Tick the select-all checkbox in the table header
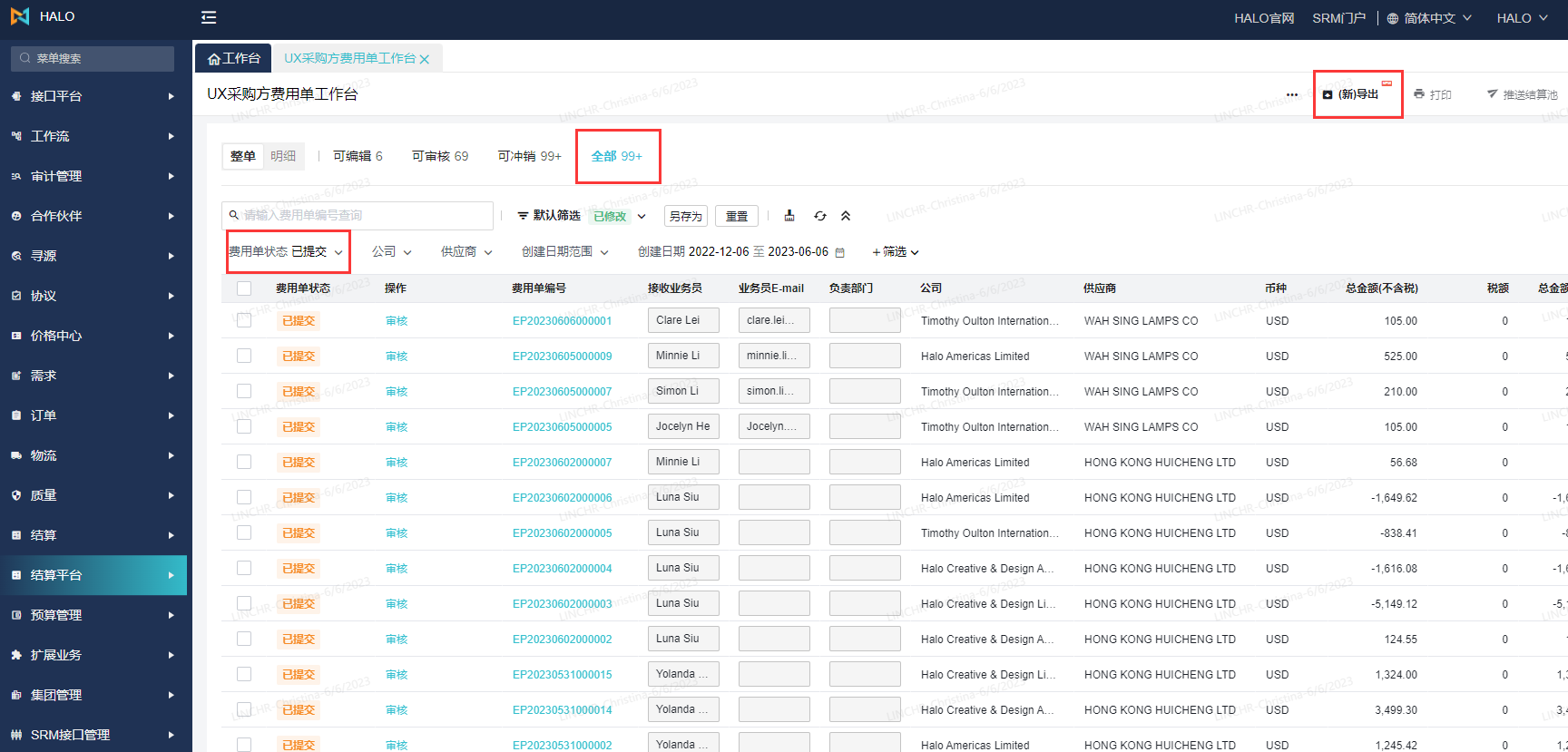Viewport: 1568px width, 752px height. pyautogui.click(x=244, y=288)
